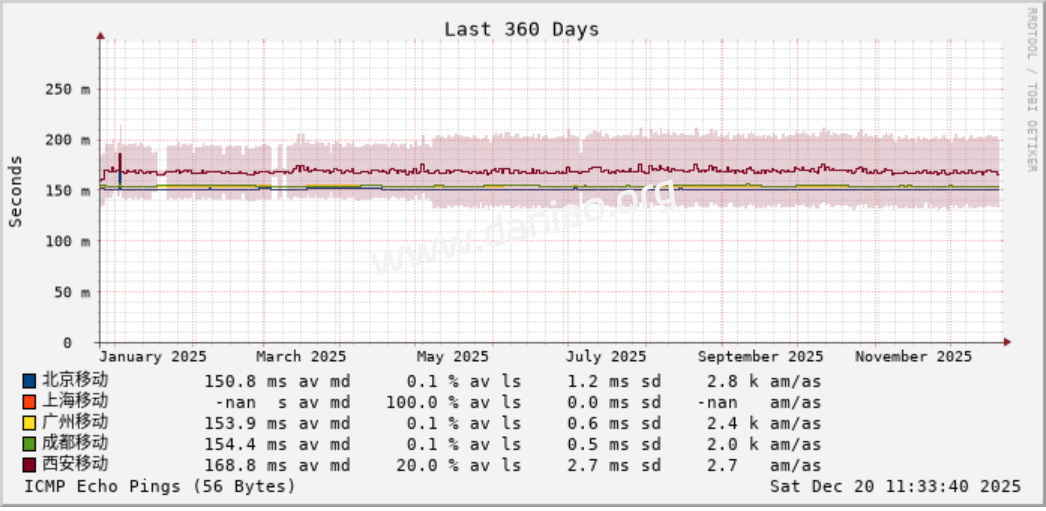Select the dark red 西安移动 legend swatch
Image resolution: width=1046 pixels, height=511 pixels.
click(29, 465)
